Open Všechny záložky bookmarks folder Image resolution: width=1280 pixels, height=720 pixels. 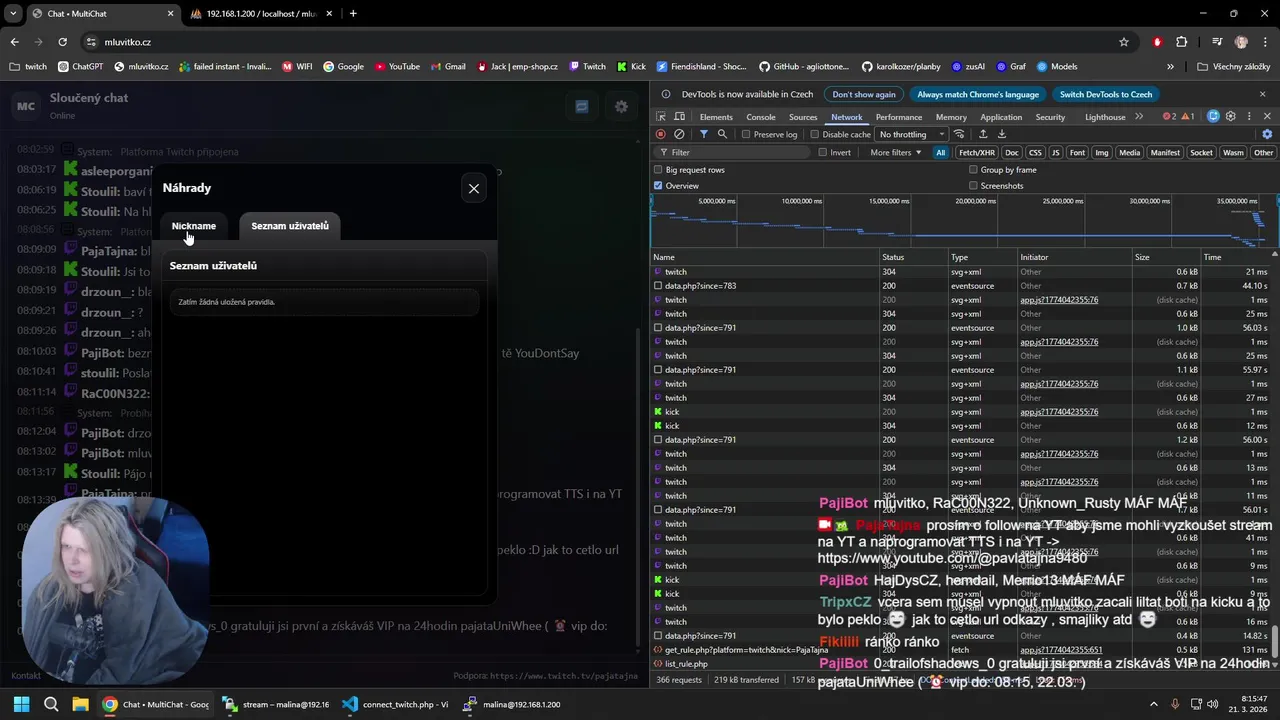click(x=1234, y=66)
